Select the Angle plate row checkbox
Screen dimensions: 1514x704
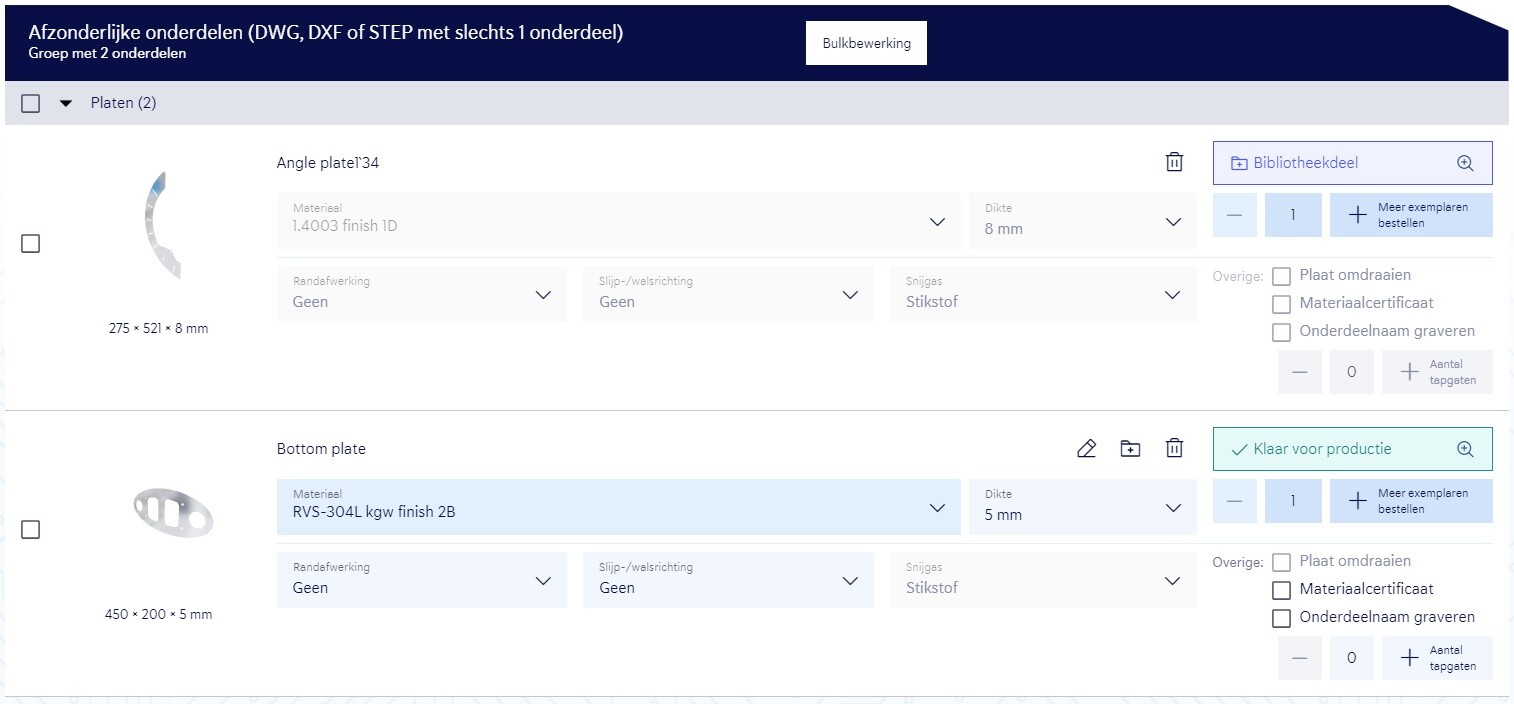tap(31, 244)
